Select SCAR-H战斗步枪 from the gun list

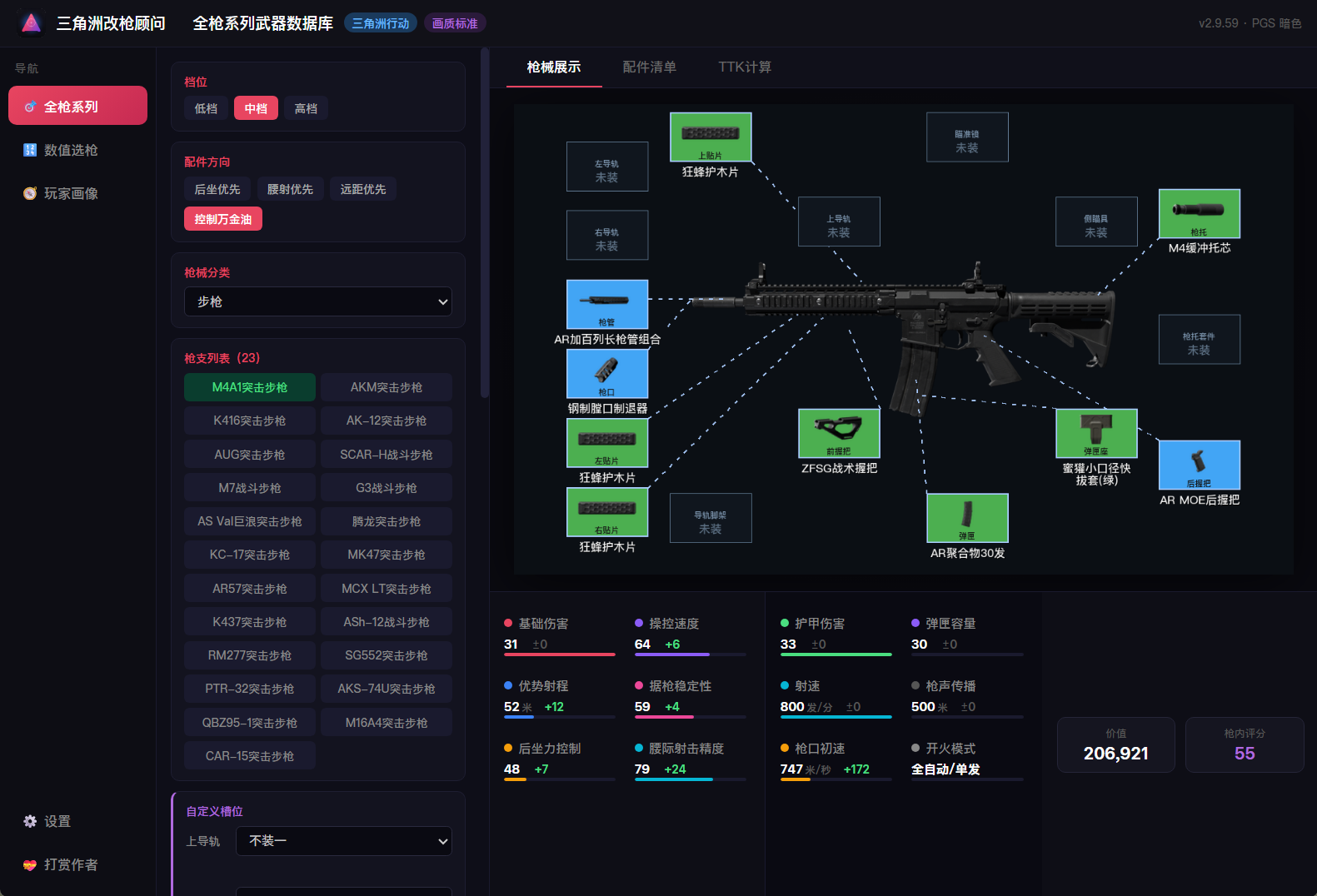[387, 455]
